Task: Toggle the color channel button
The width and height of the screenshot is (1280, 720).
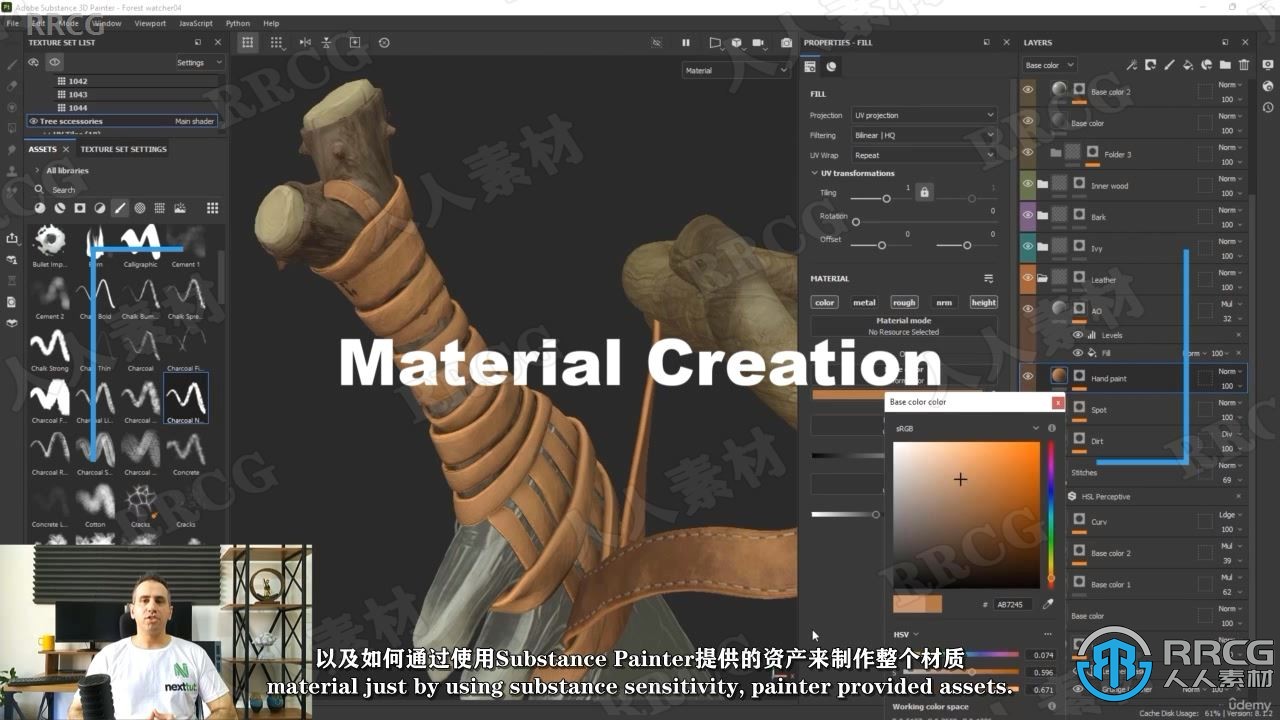Action: 825,302
